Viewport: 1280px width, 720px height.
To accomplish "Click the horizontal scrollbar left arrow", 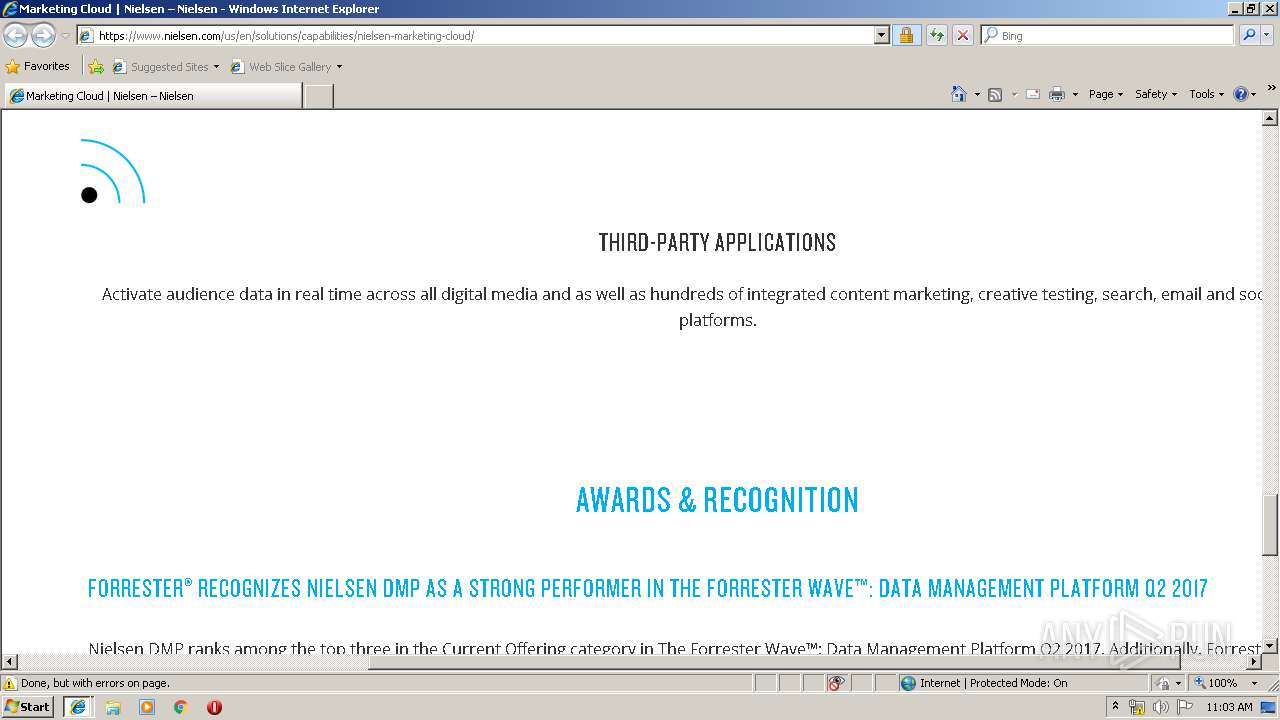I will [x=9, y=662].
